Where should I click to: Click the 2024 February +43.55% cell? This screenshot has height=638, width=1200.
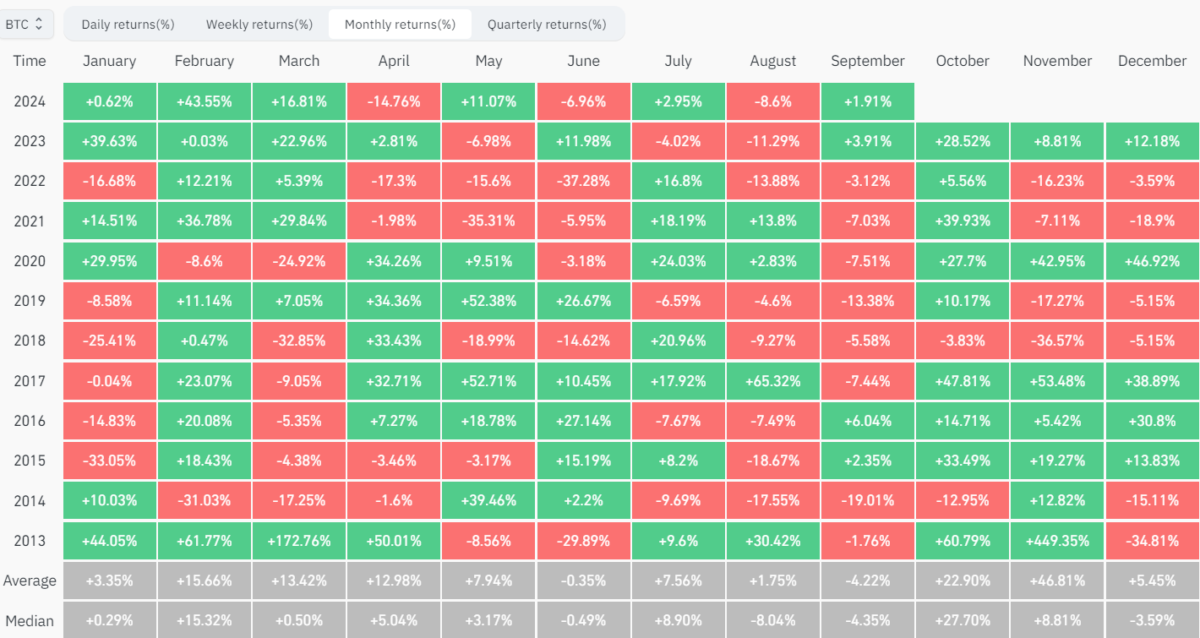(204, 101)
